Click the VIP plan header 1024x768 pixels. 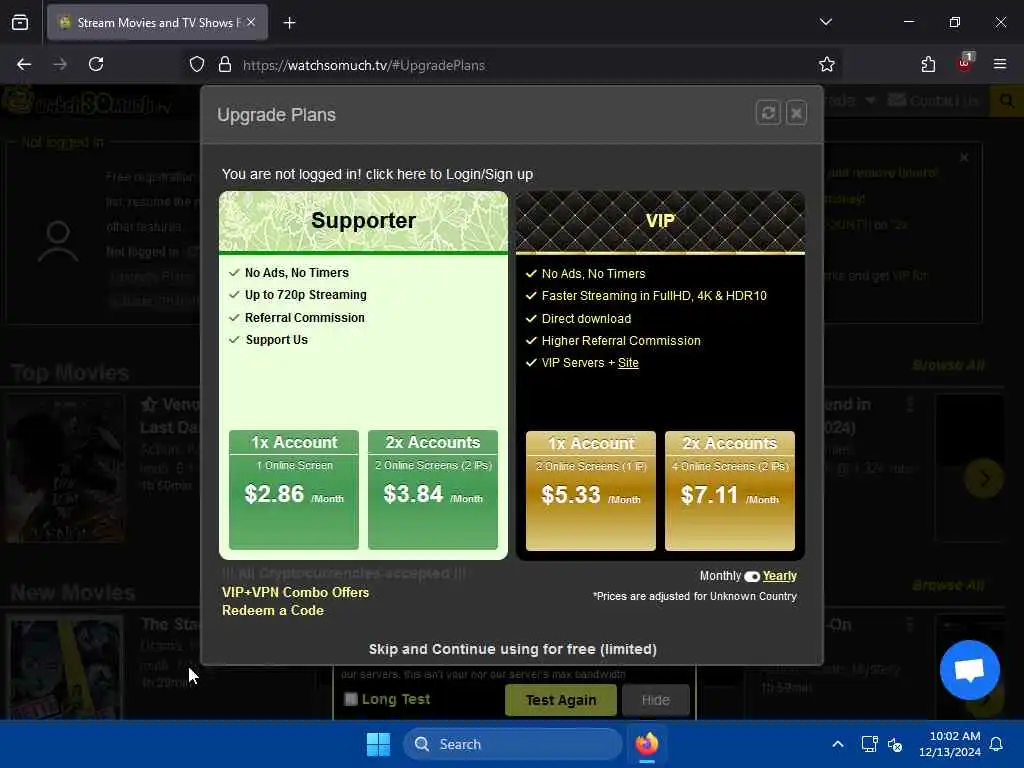660,221
